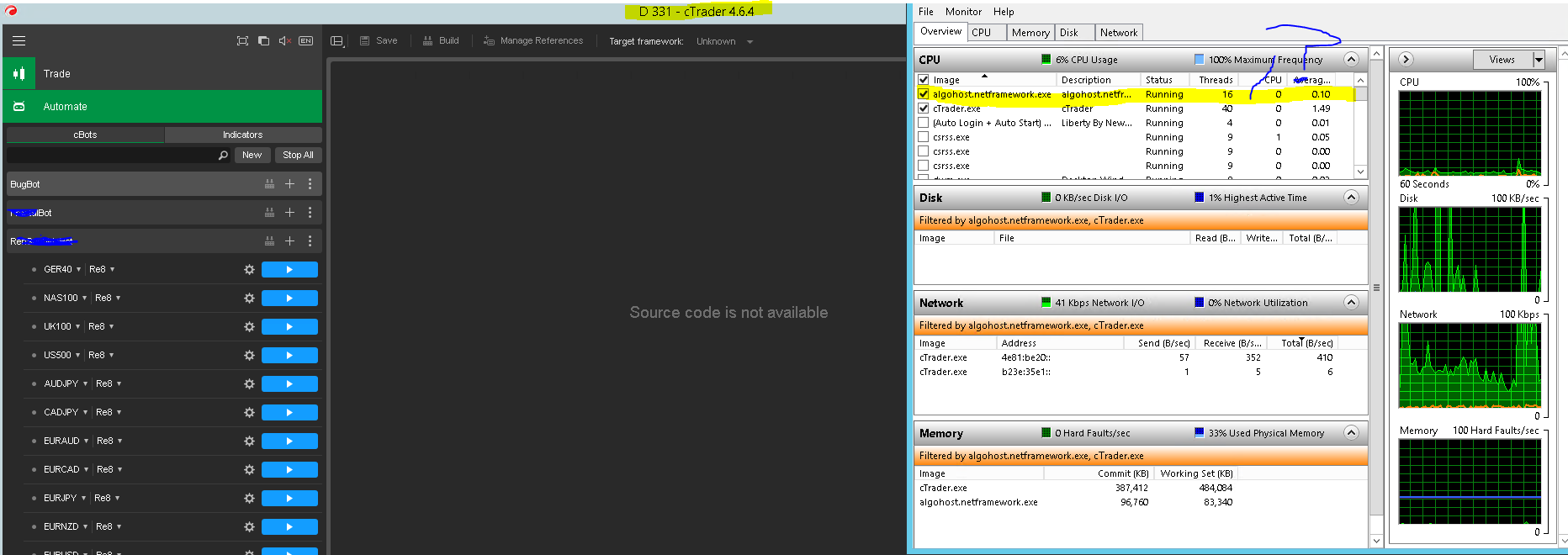Toggle the Image column select-all checkbox

[924, 80]
